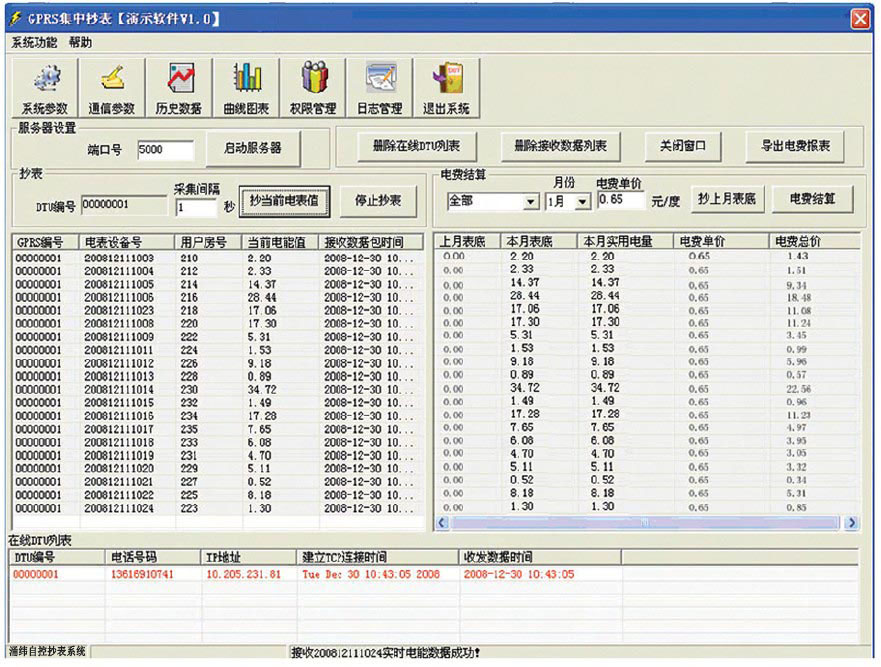Click the 本月表底 column header
Screen dimensions: 881x667
pos(539,242)
